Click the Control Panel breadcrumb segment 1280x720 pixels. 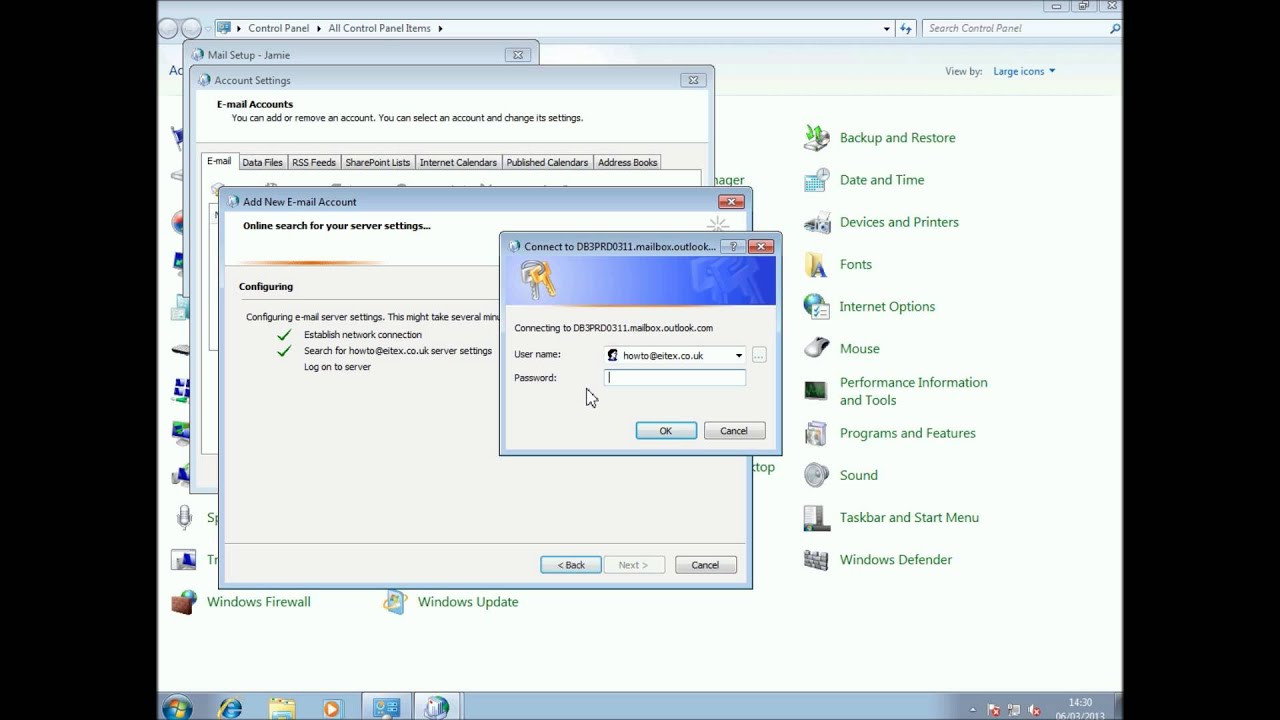279,28
